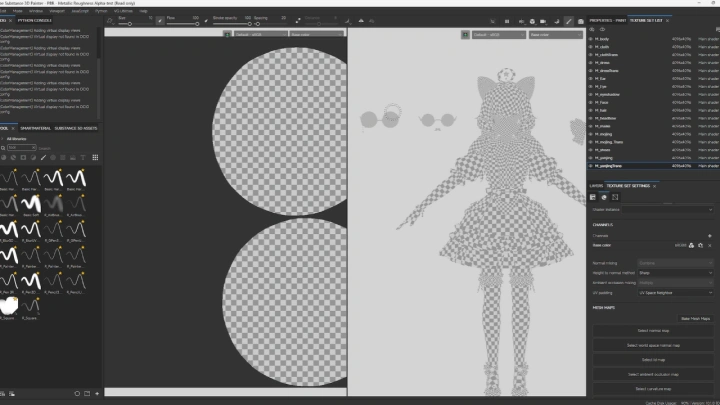Viewport: 720px width, 405px height.
Task: Toggle Size pen pressure button
Action: [x=159, y=21]
